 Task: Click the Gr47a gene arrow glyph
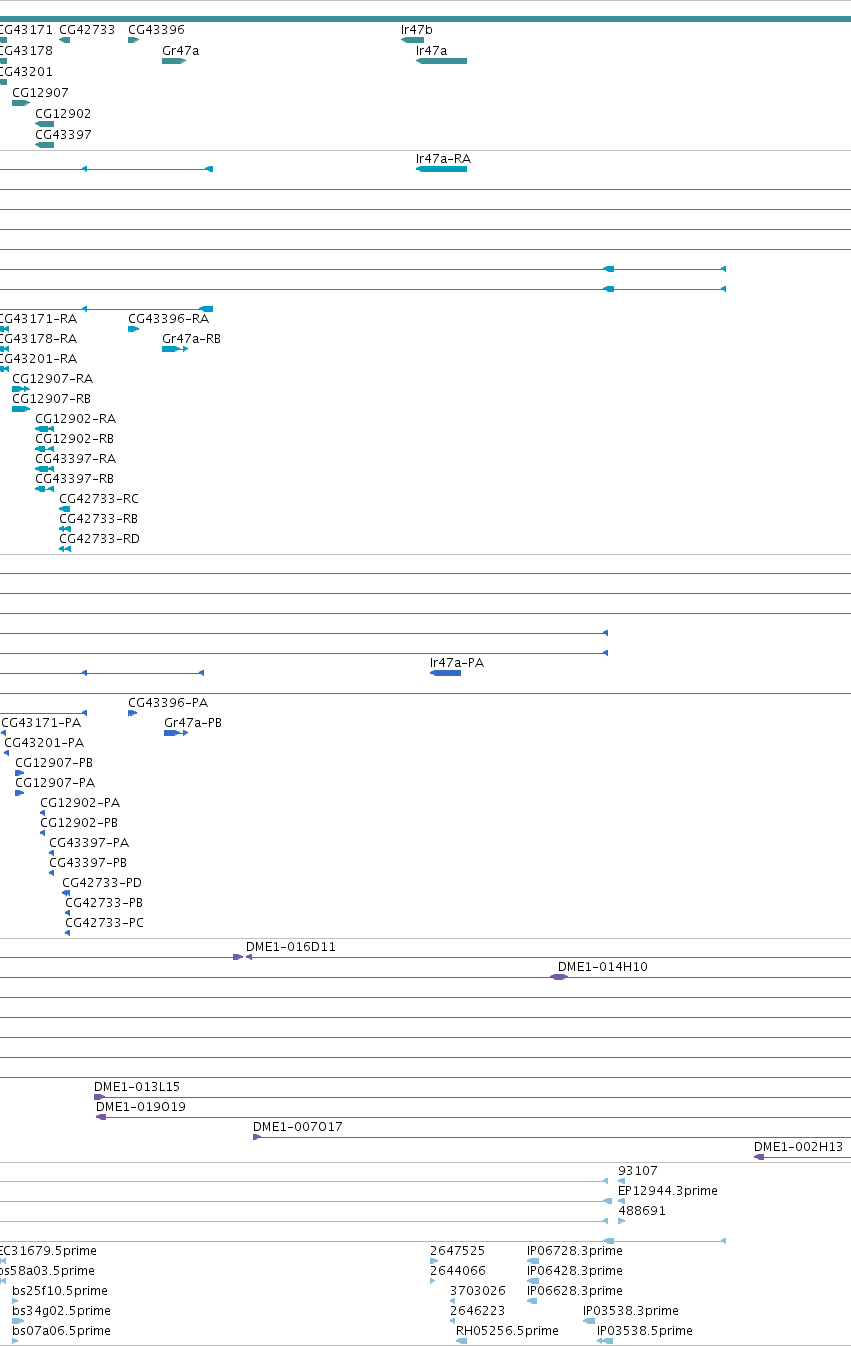(174, 61)
